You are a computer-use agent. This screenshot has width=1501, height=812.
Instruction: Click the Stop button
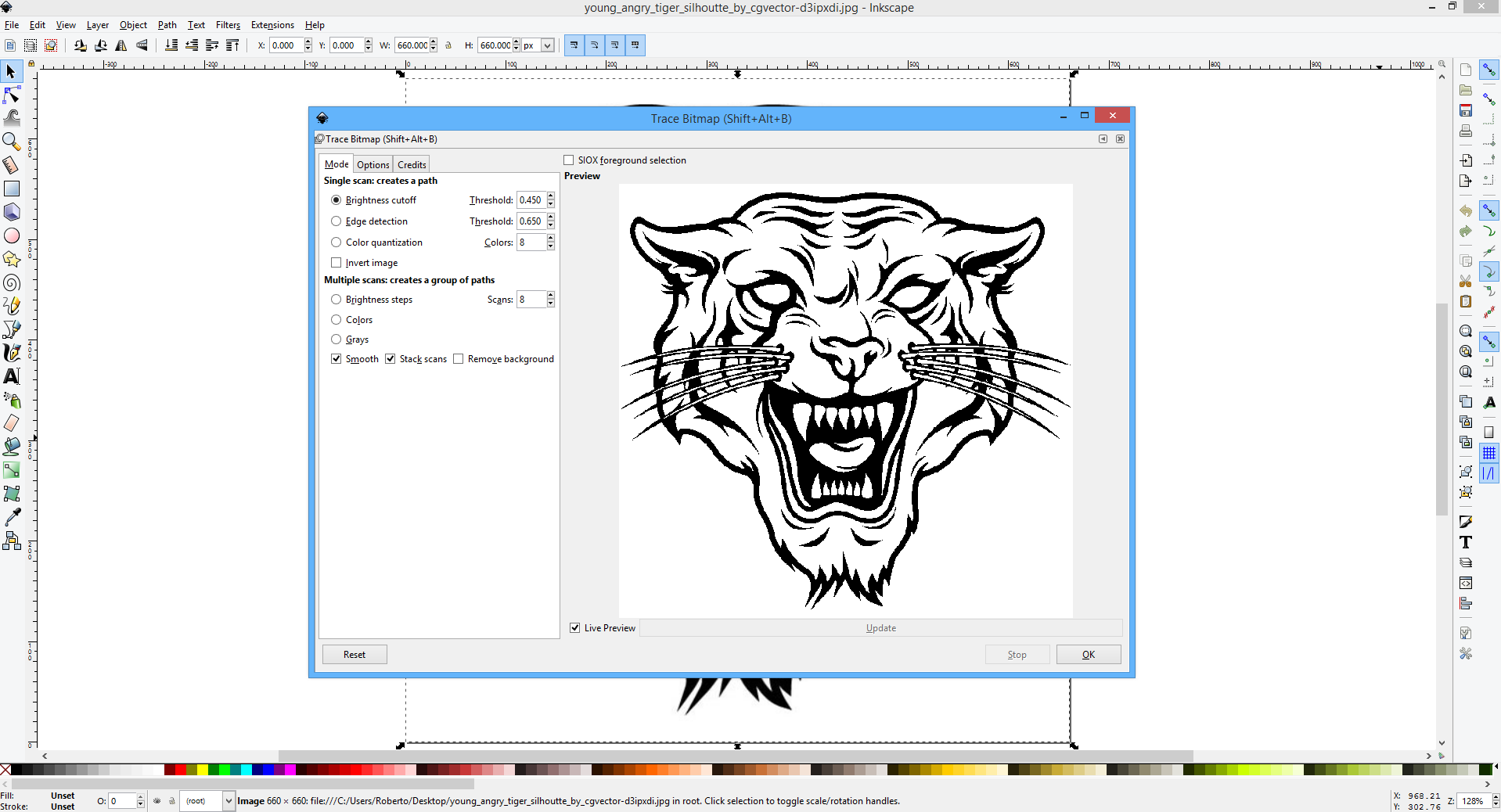point(1017,655)
